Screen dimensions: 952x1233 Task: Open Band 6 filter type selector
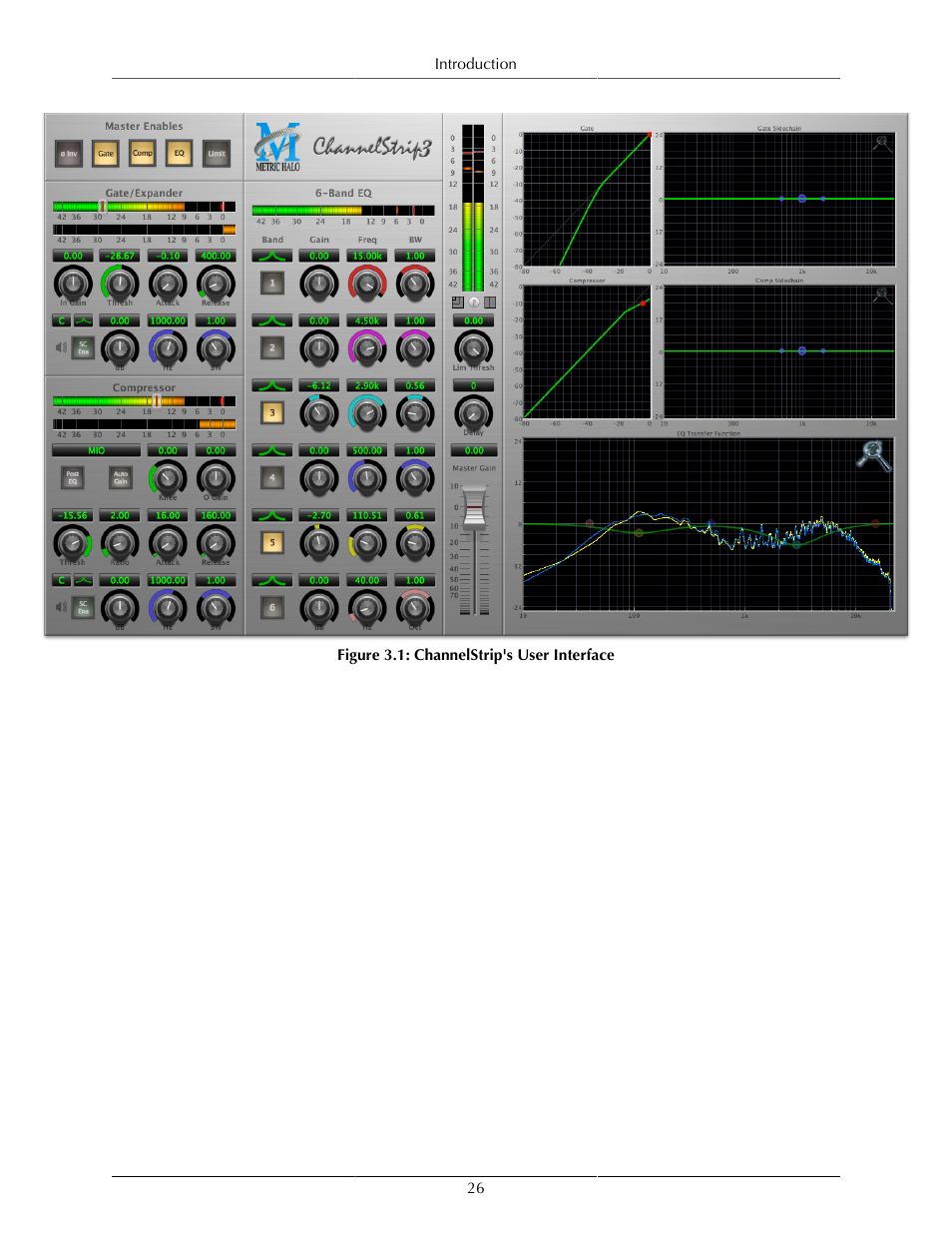point(271,579)
